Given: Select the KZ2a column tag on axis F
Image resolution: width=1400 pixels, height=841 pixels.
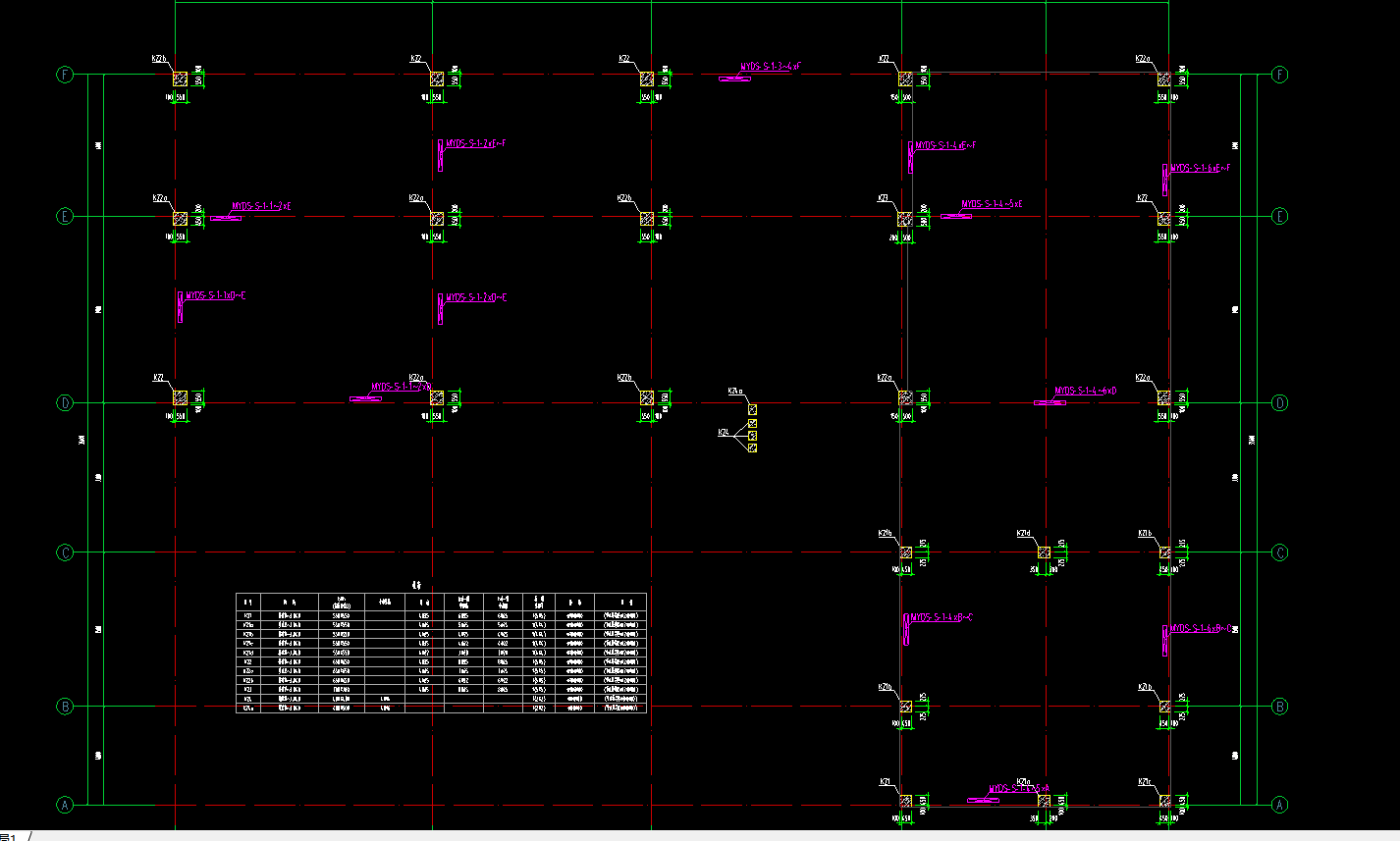Looking at the screenshot, I should tap(1143, 59).
